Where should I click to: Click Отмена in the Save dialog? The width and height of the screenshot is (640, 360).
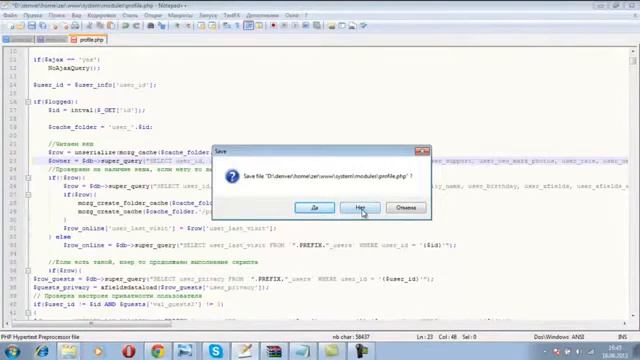coord(406,208)
